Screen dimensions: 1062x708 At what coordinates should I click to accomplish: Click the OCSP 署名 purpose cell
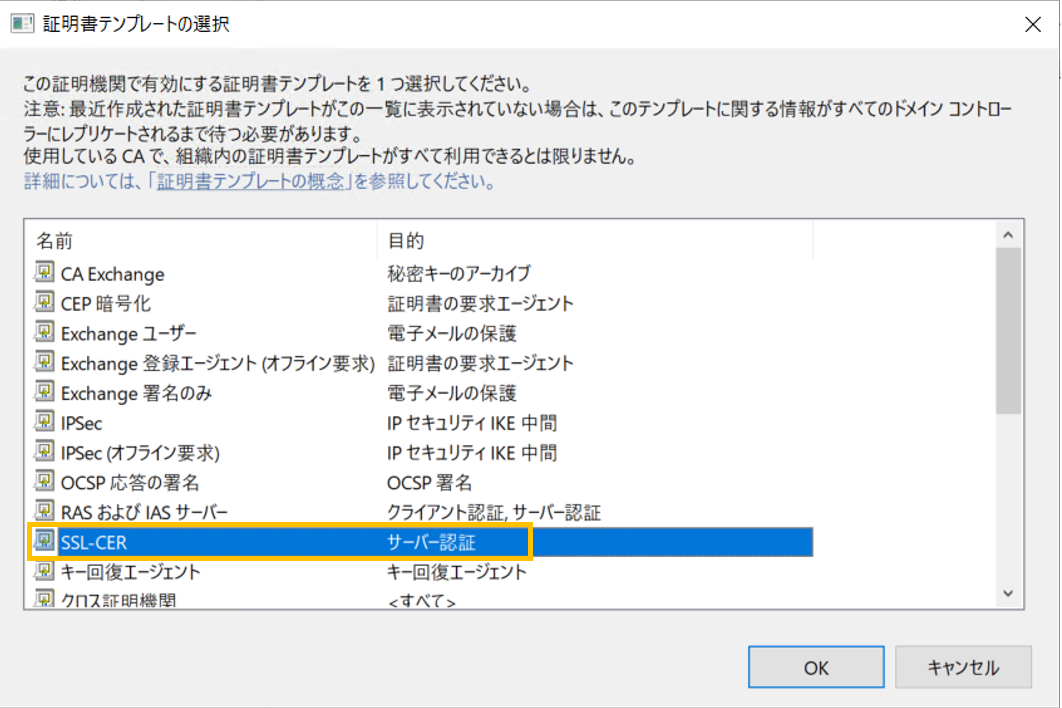[429, 482]
